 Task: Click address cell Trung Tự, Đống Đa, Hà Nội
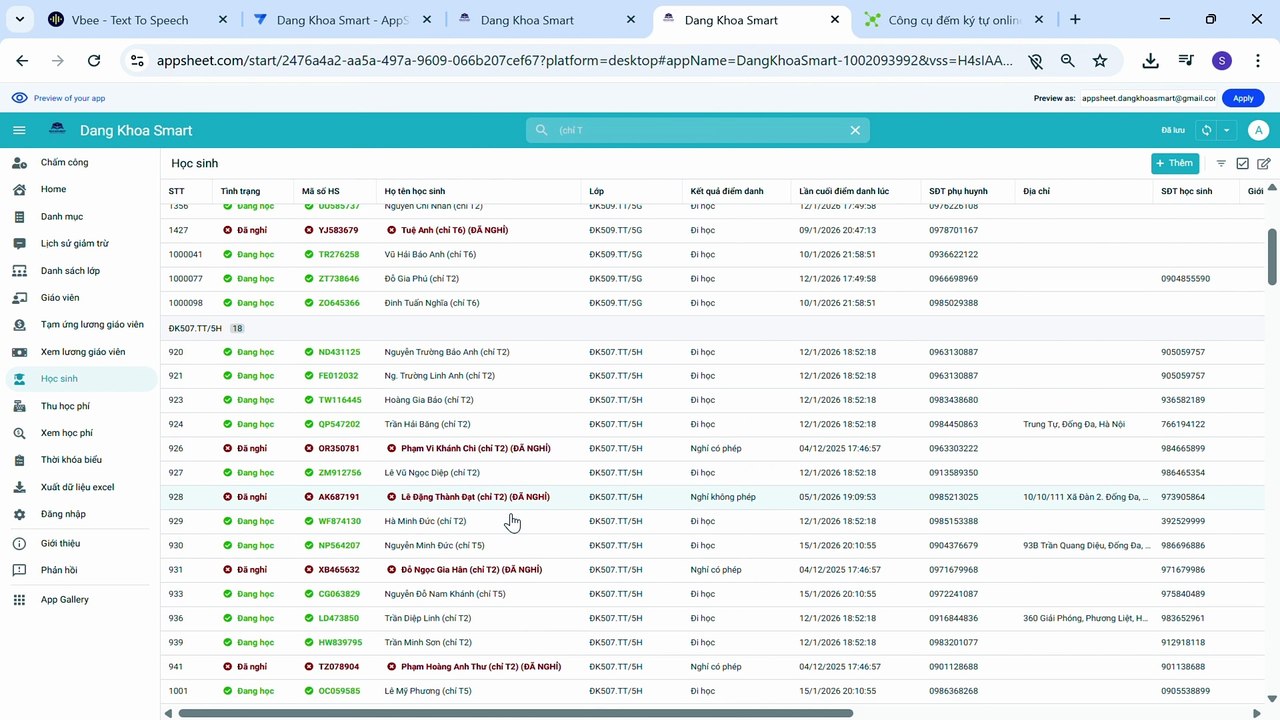coord(1073,424)
